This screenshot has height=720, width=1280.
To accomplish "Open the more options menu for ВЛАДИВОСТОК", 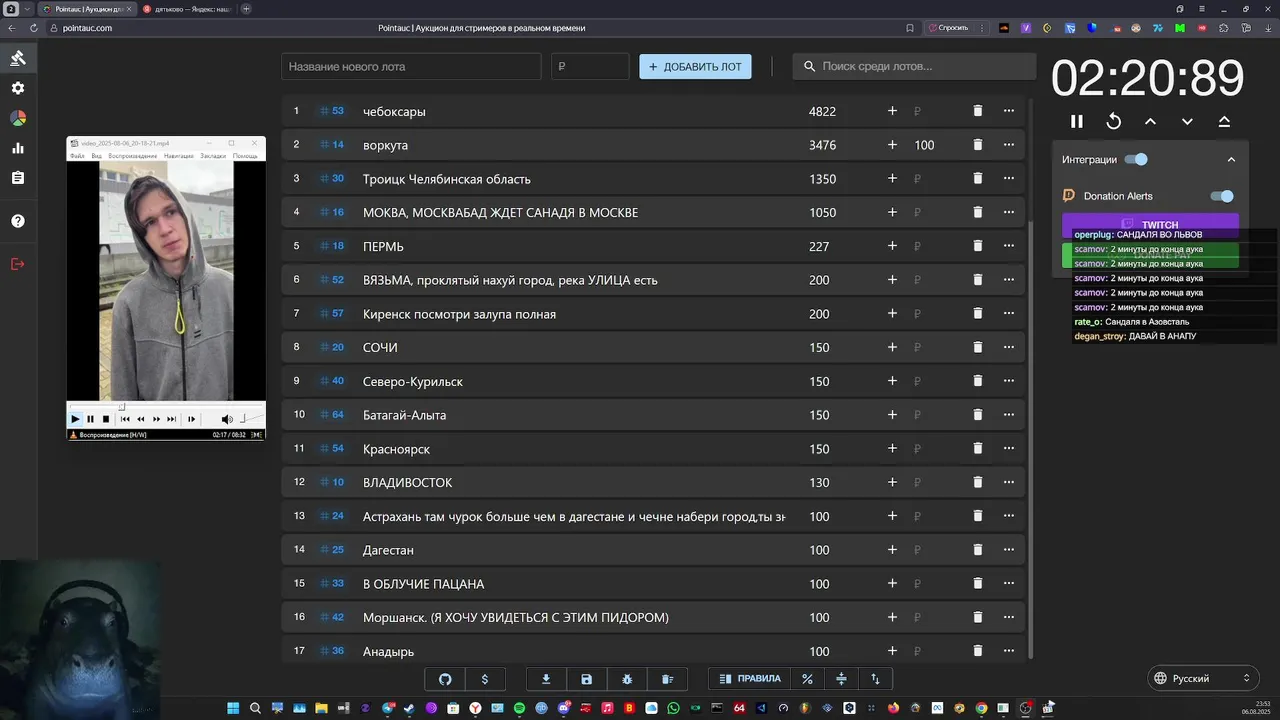I will (x=1008, y=482).
